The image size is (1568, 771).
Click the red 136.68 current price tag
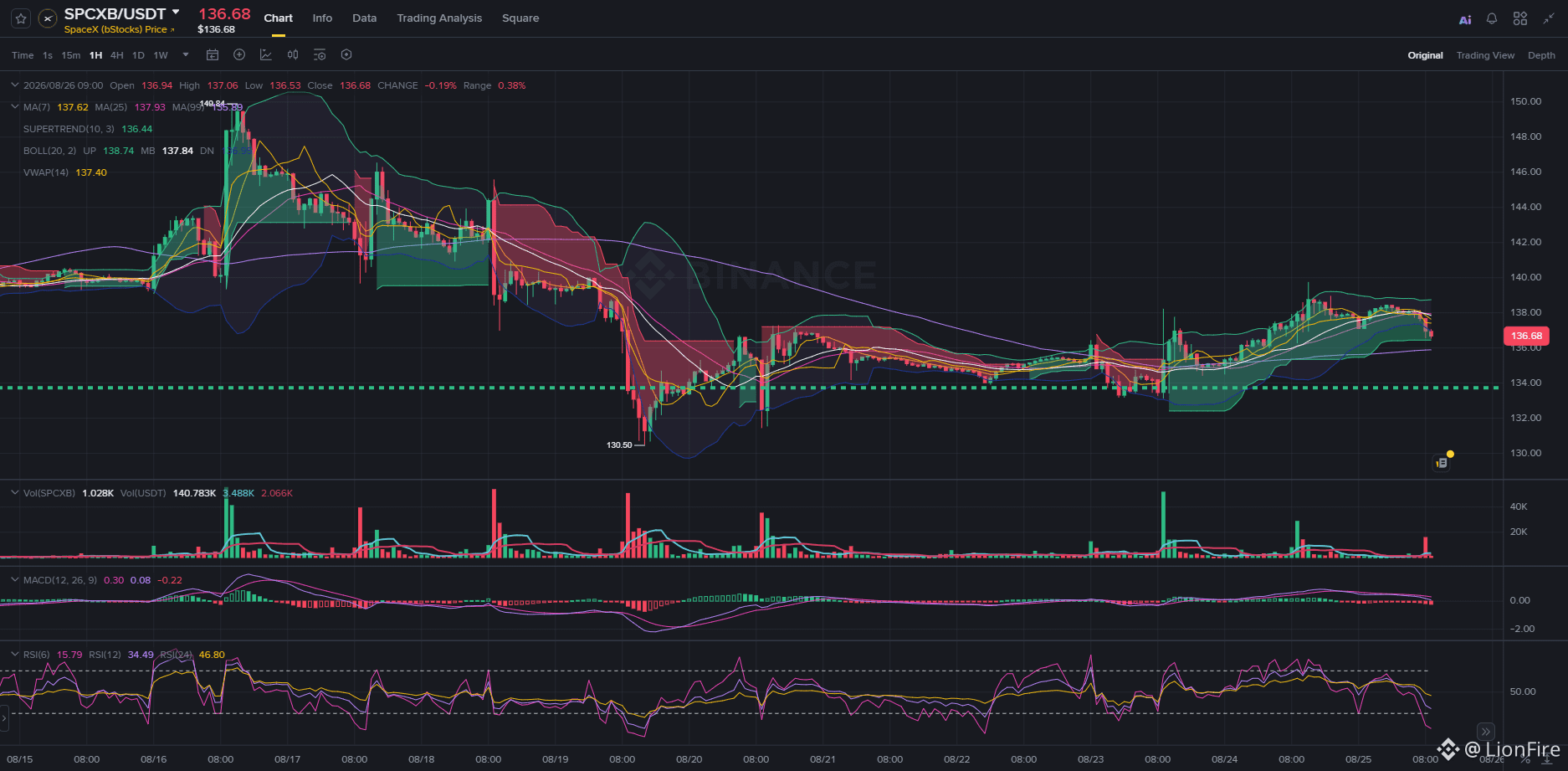pos(1526,336)
